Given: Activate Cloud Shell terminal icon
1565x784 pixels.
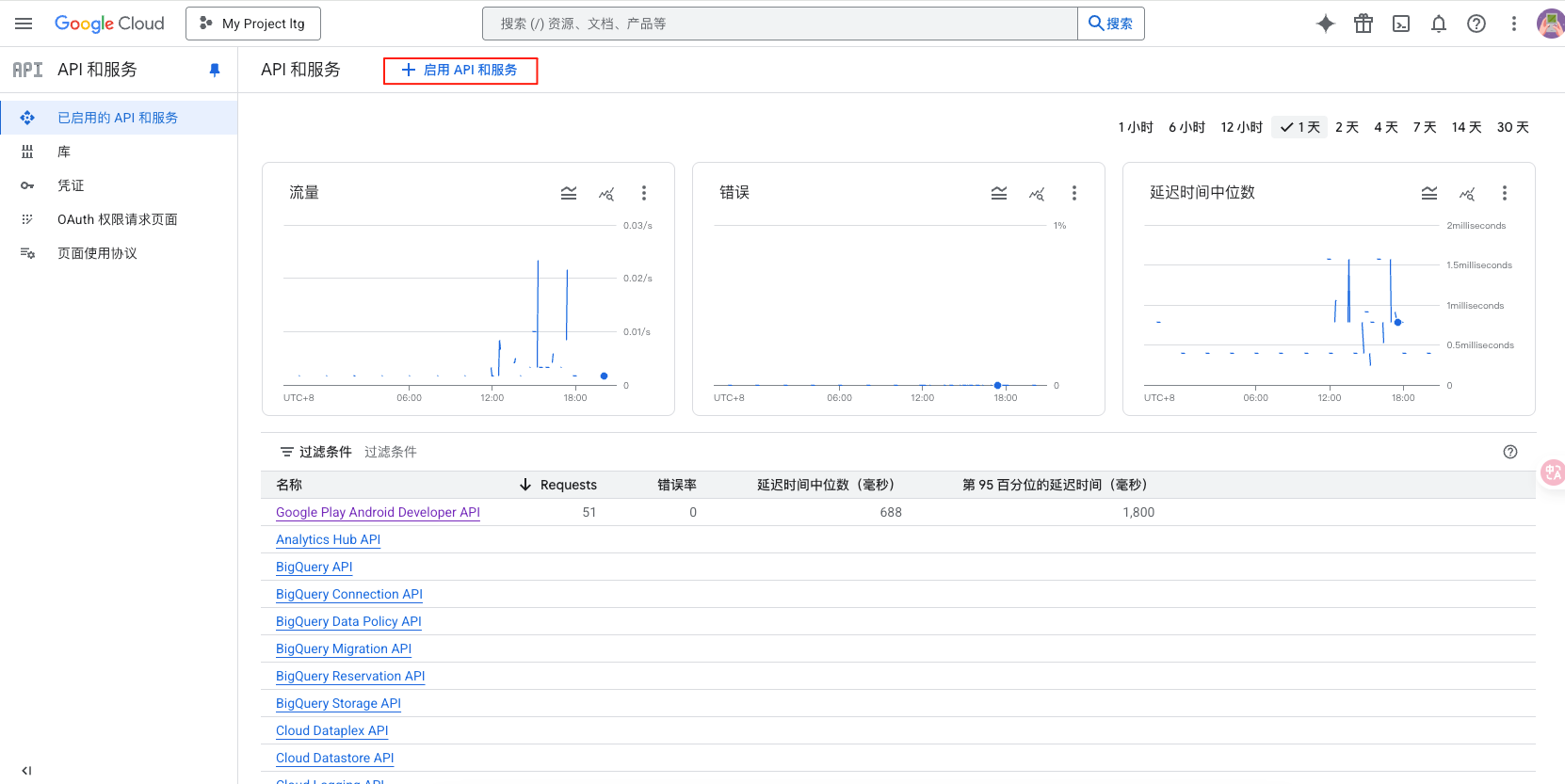Looking at the screenshot, I should pyautogui.click(x=1401, y=24).
